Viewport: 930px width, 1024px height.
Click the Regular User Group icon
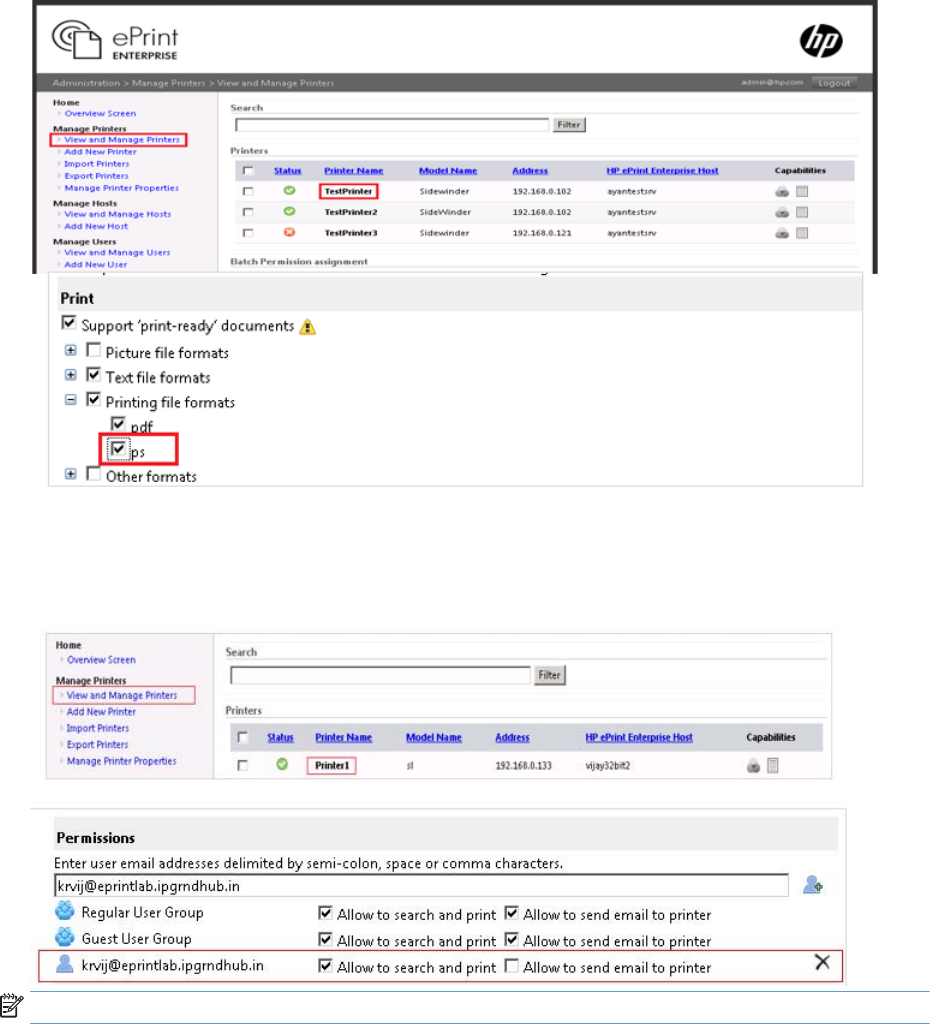coord(65,910)
